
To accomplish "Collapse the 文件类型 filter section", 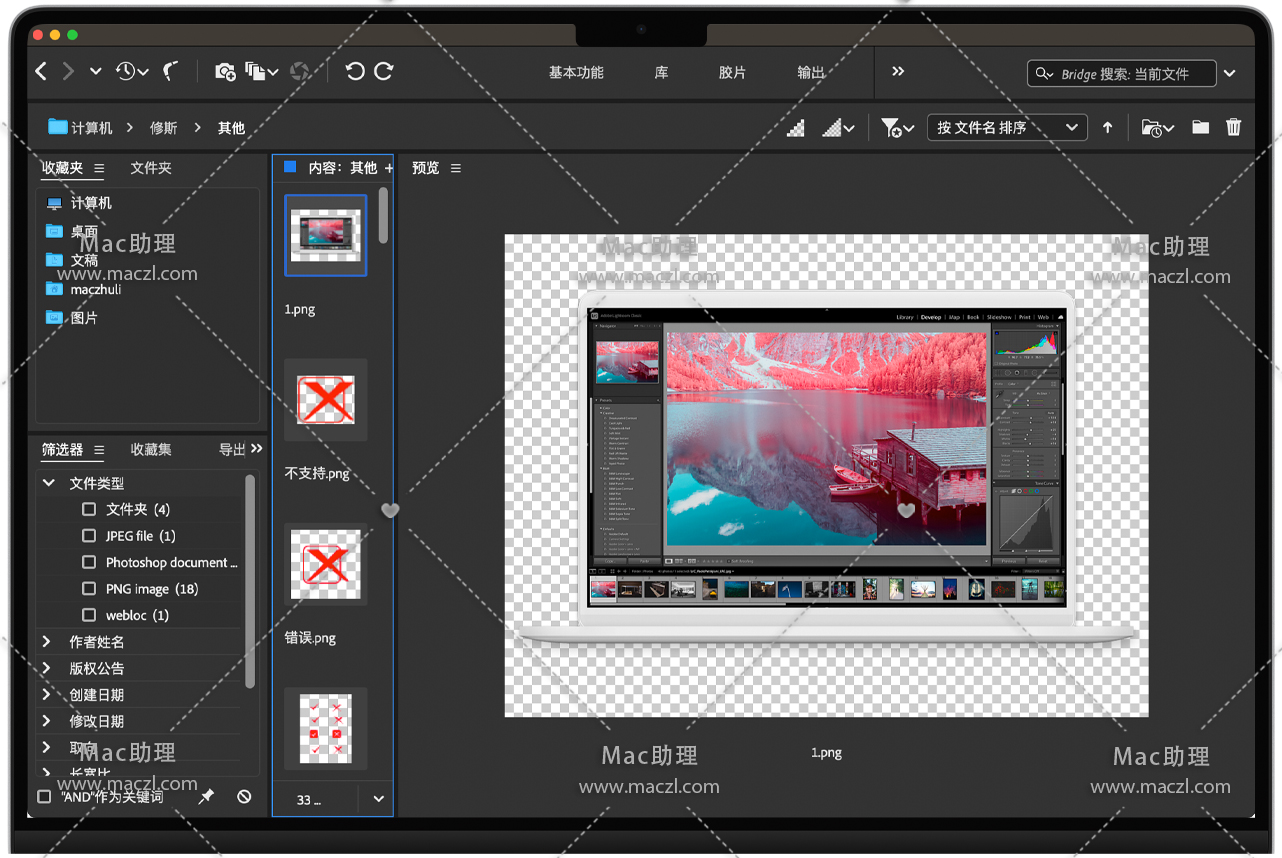I will [47, 483].
